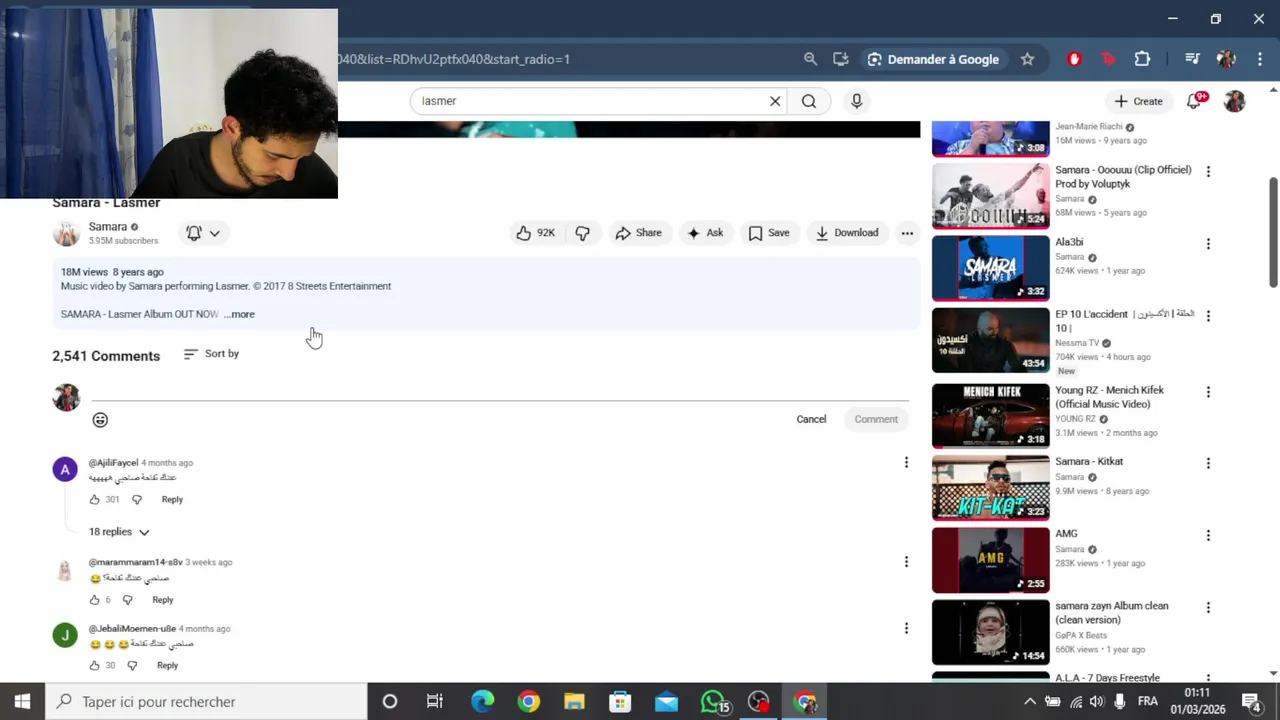1280x720 pixels.
Task: Share the Samara - Lasmer video
Action: pos(638,233)
